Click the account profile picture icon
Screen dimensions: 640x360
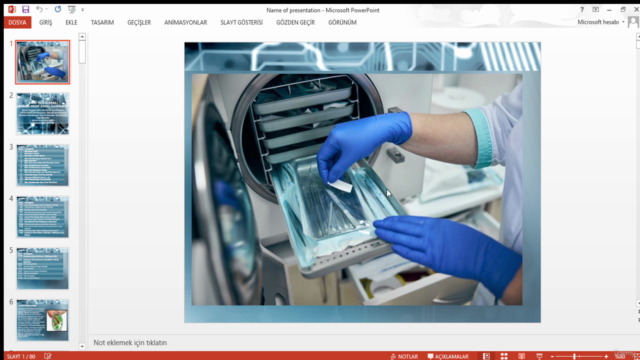pyautogui.click(x=633, y=22)
